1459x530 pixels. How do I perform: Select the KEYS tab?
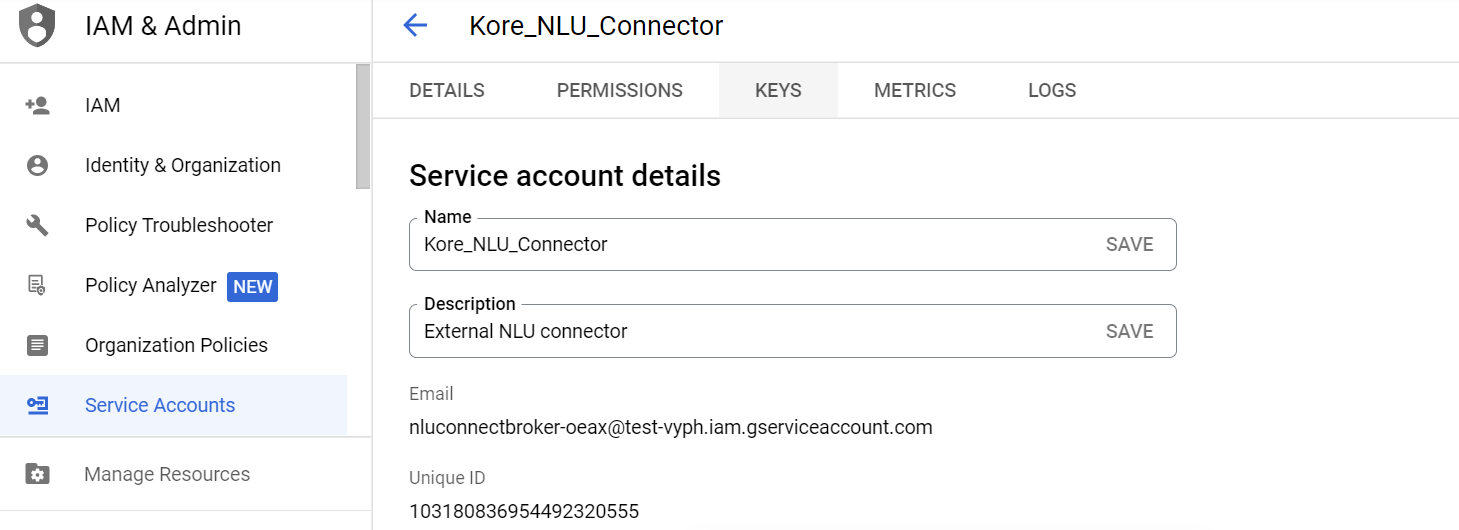[778, 91]
